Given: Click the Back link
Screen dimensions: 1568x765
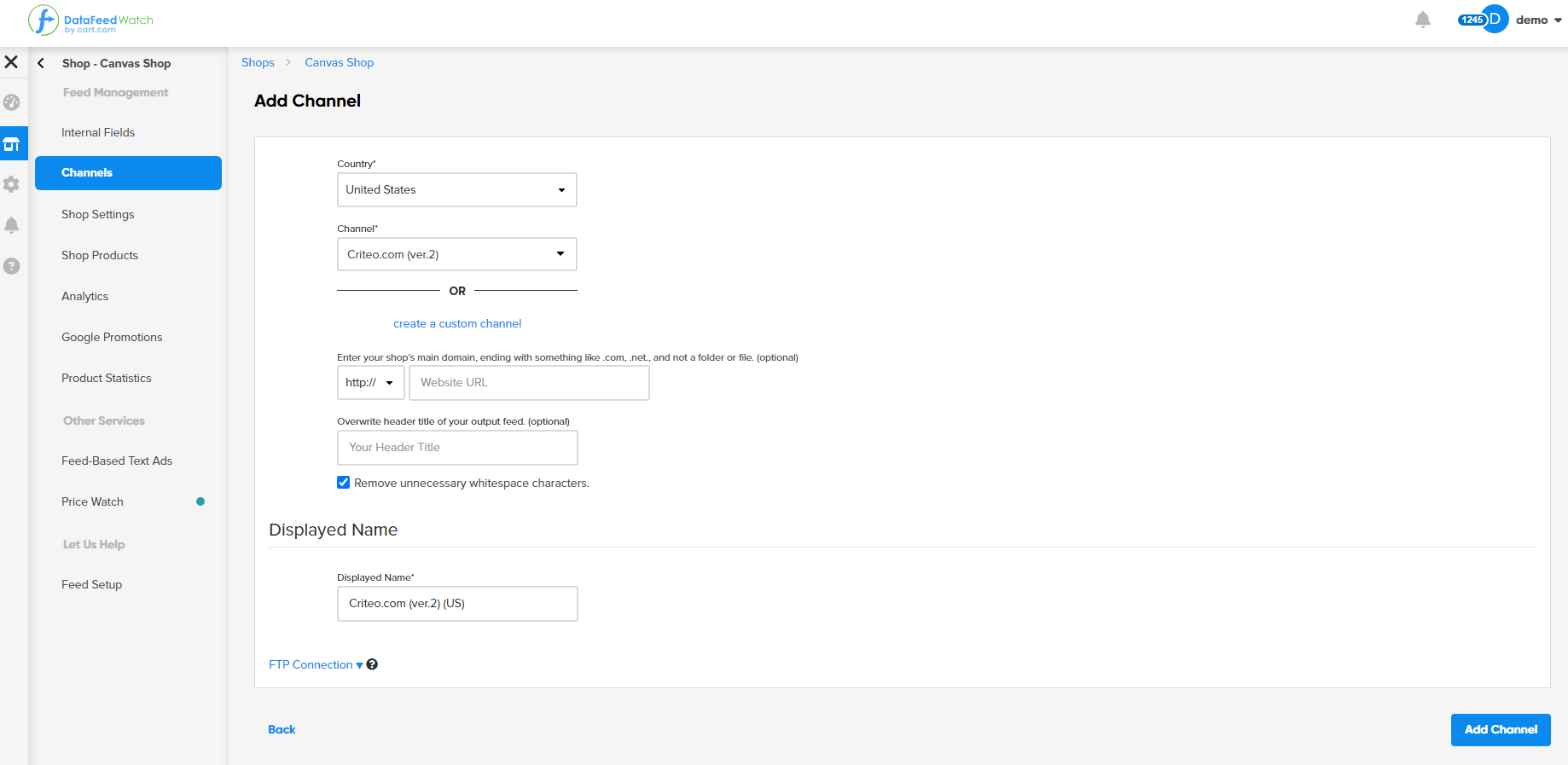Looking at the screenshot, I should coord(282,729).
